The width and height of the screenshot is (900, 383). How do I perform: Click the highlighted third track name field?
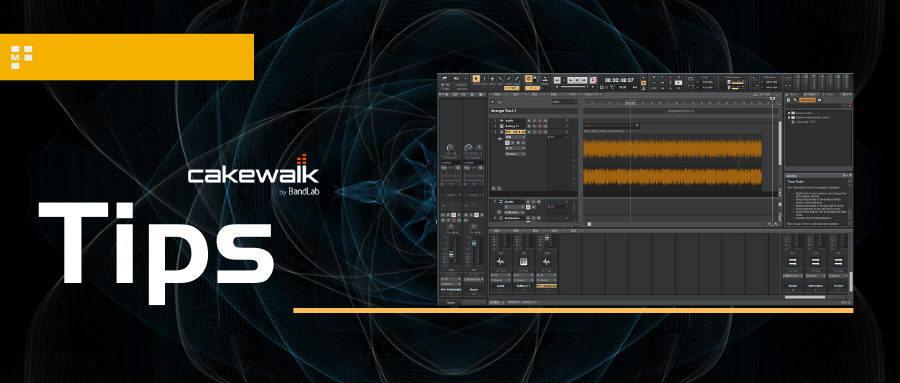pyautogui.click(x=515, y=132)
